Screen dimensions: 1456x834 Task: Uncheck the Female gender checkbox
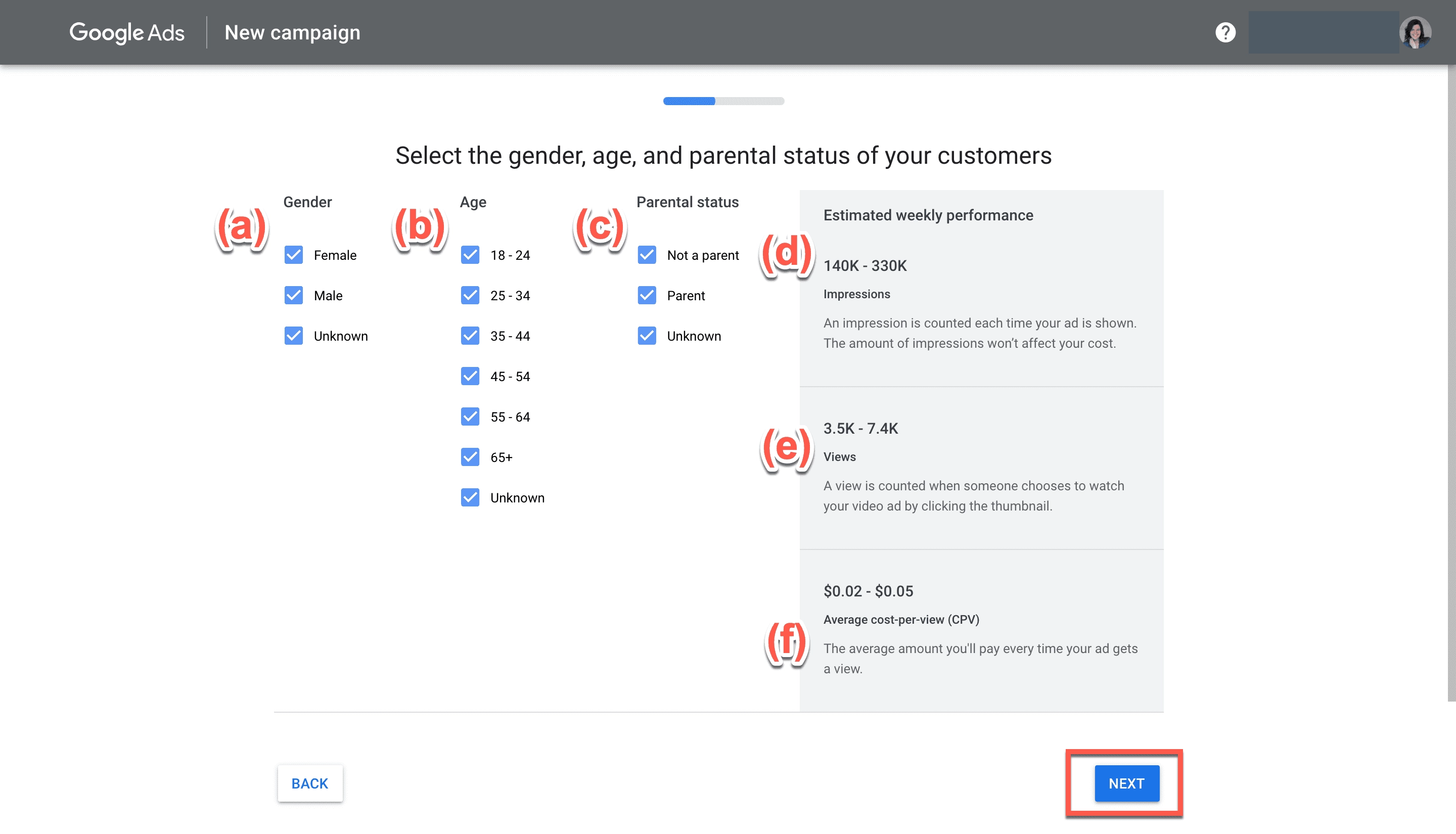click(294, 255)
